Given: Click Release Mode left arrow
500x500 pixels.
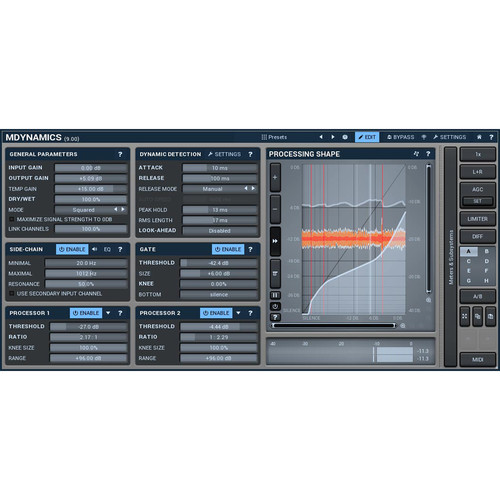Looking at the screenshot, I should pyautogui.click(x=246, y=189).
